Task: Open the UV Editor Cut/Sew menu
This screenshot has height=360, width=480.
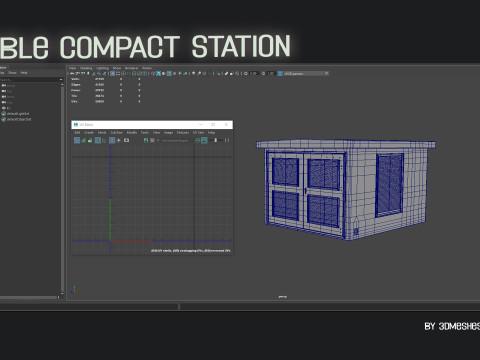Action: tap(116, 133)
